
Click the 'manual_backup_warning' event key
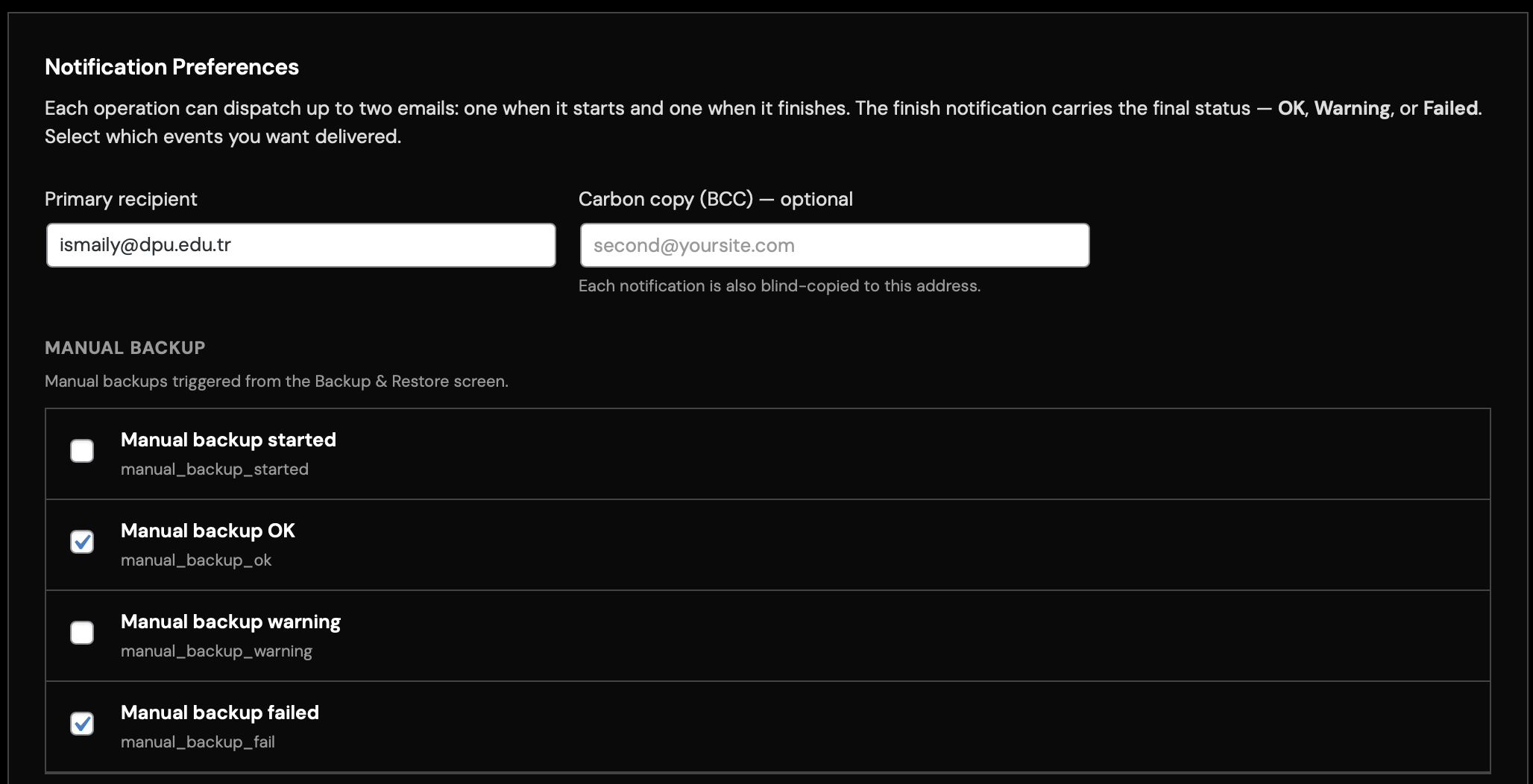pyautogui.click(x=216, y=651)
